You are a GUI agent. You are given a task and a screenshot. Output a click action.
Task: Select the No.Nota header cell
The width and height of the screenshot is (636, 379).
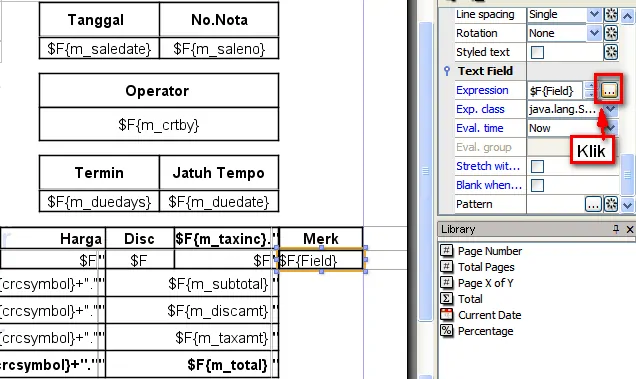pos(219,19)
